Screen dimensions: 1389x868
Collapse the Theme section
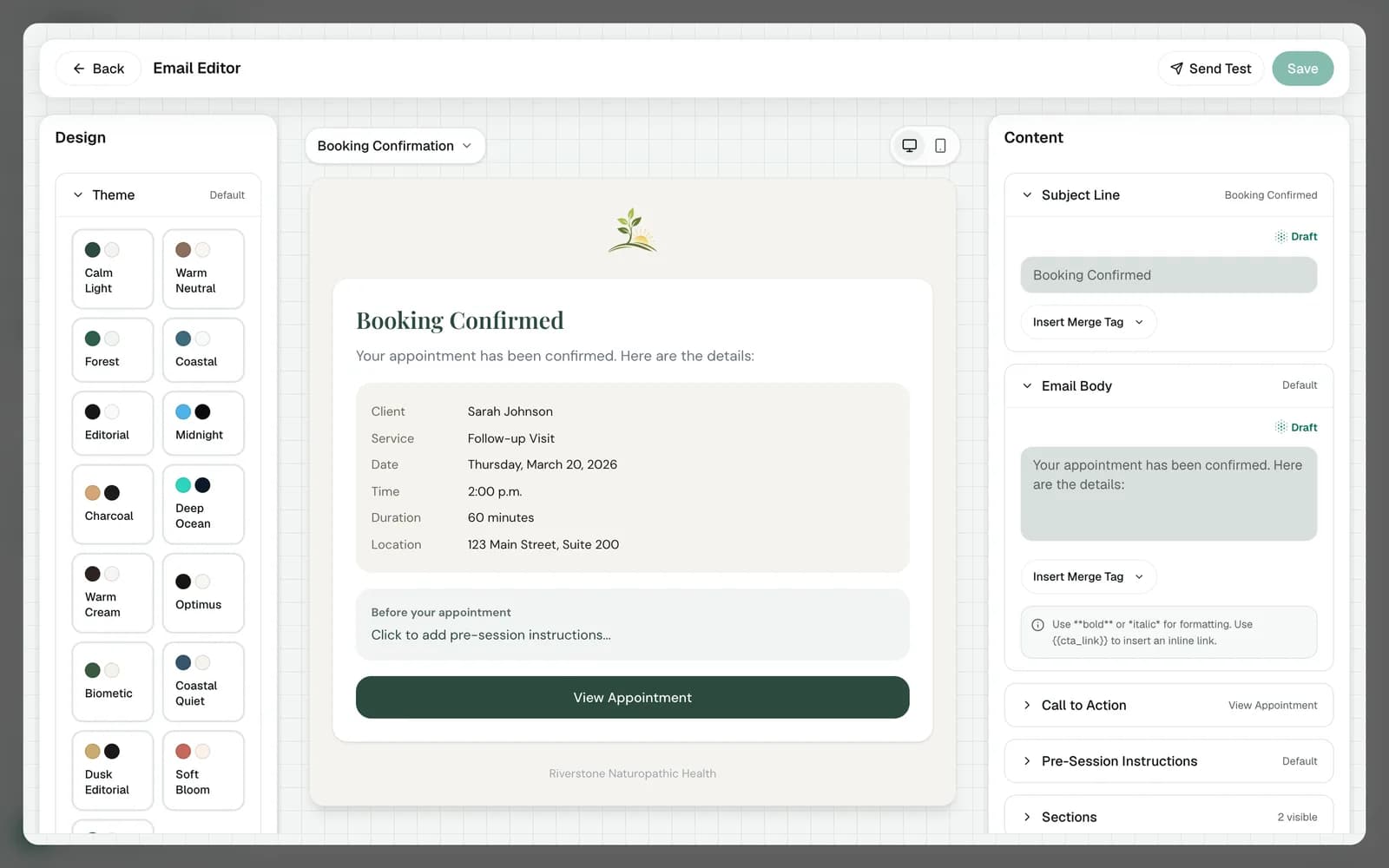[x=78, y=195]
